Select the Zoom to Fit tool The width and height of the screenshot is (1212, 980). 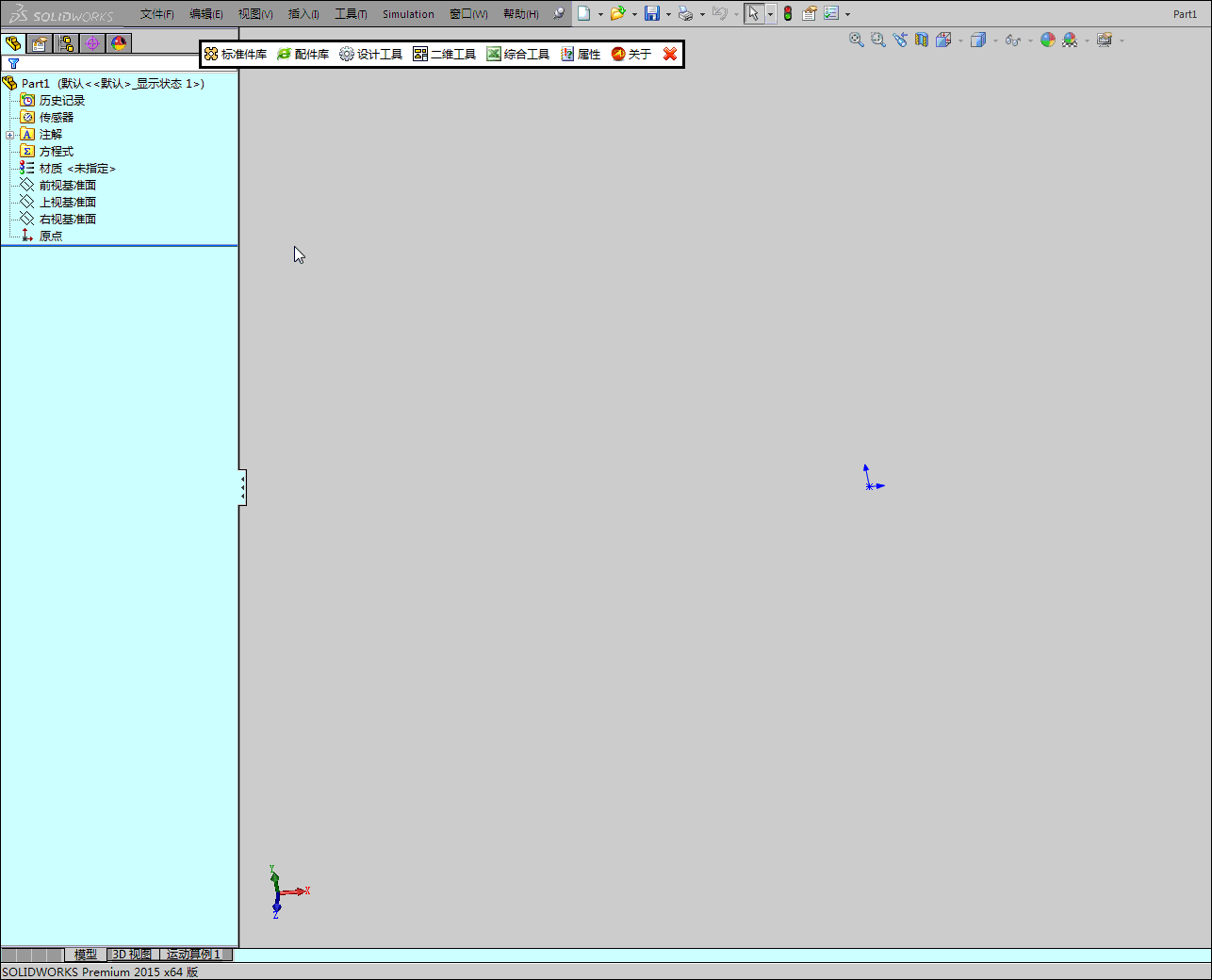pyautogui.click(x=856, y=40)
